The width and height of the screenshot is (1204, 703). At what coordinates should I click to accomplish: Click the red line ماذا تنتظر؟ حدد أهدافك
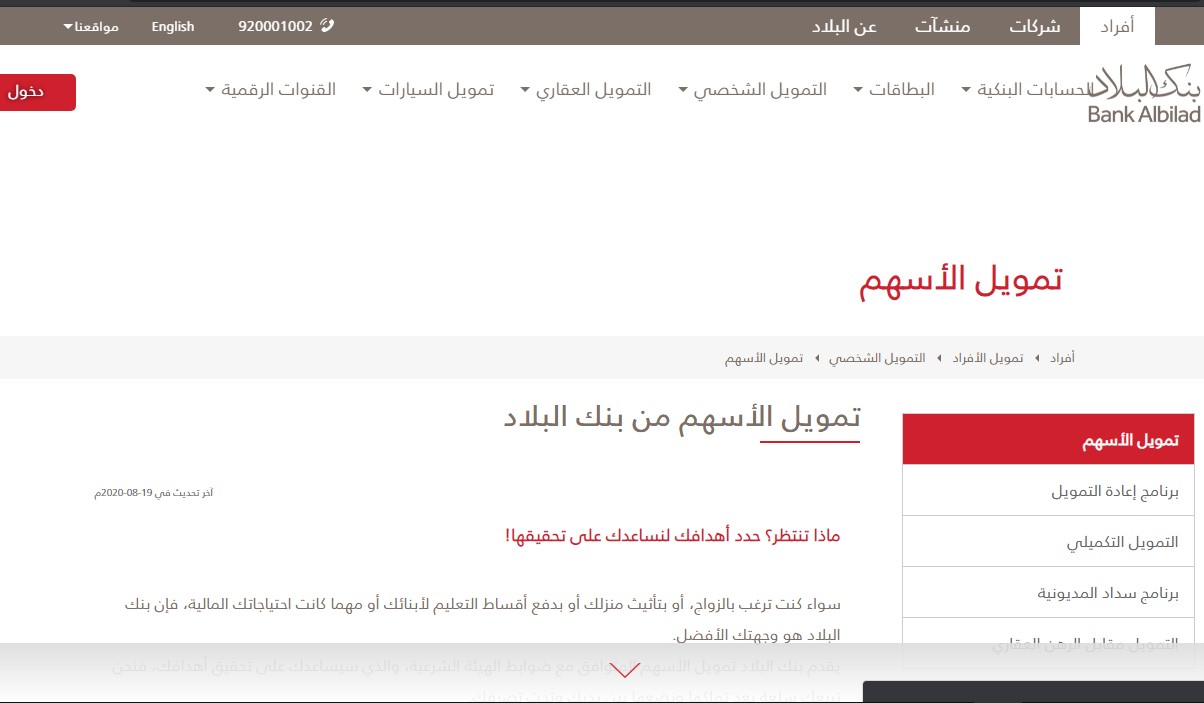pyautogui.click(x=673, y=535)
